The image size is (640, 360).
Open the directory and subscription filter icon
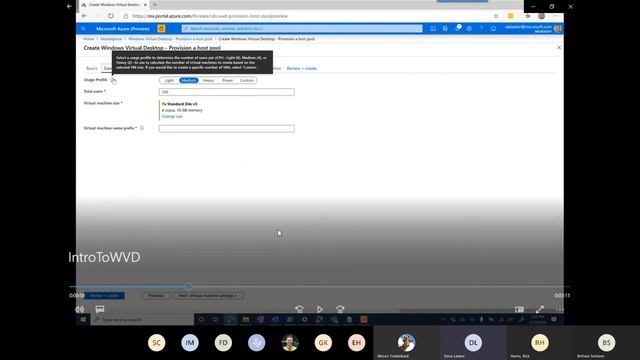pos(445,29)
